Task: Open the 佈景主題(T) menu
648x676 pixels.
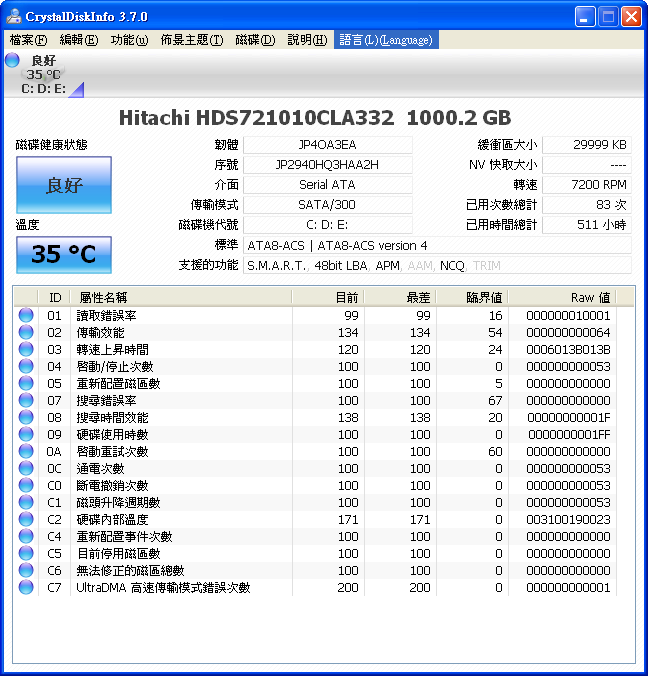Action: [x=192, y=40]
